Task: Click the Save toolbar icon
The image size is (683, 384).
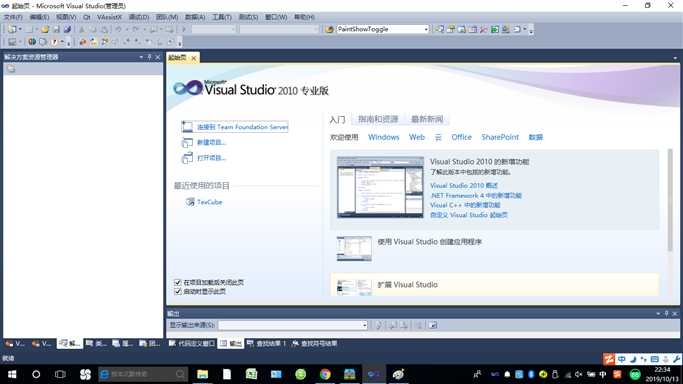Action: tap(56, 29)
